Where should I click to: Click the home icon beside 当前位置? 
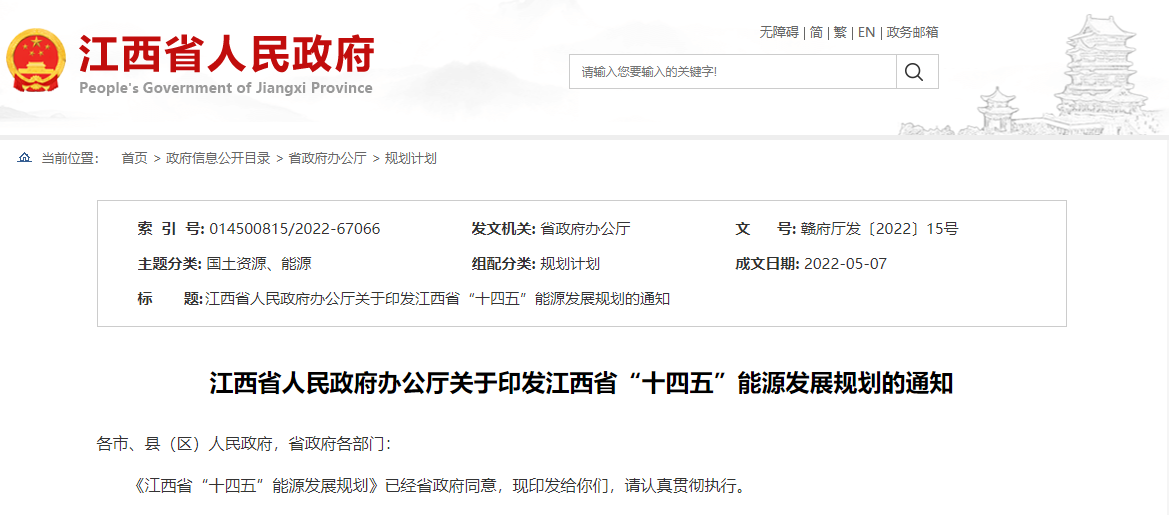click(25, 158)
